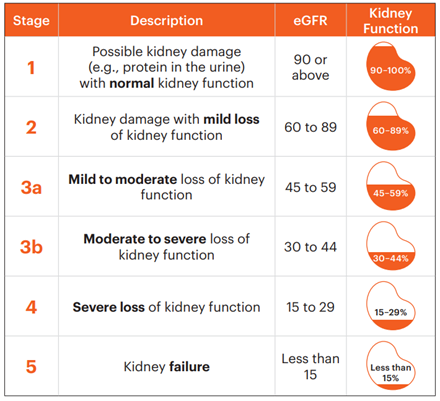Click the Less than 15% kidney icon
440x401 pixels.
(x=391, y=366)
